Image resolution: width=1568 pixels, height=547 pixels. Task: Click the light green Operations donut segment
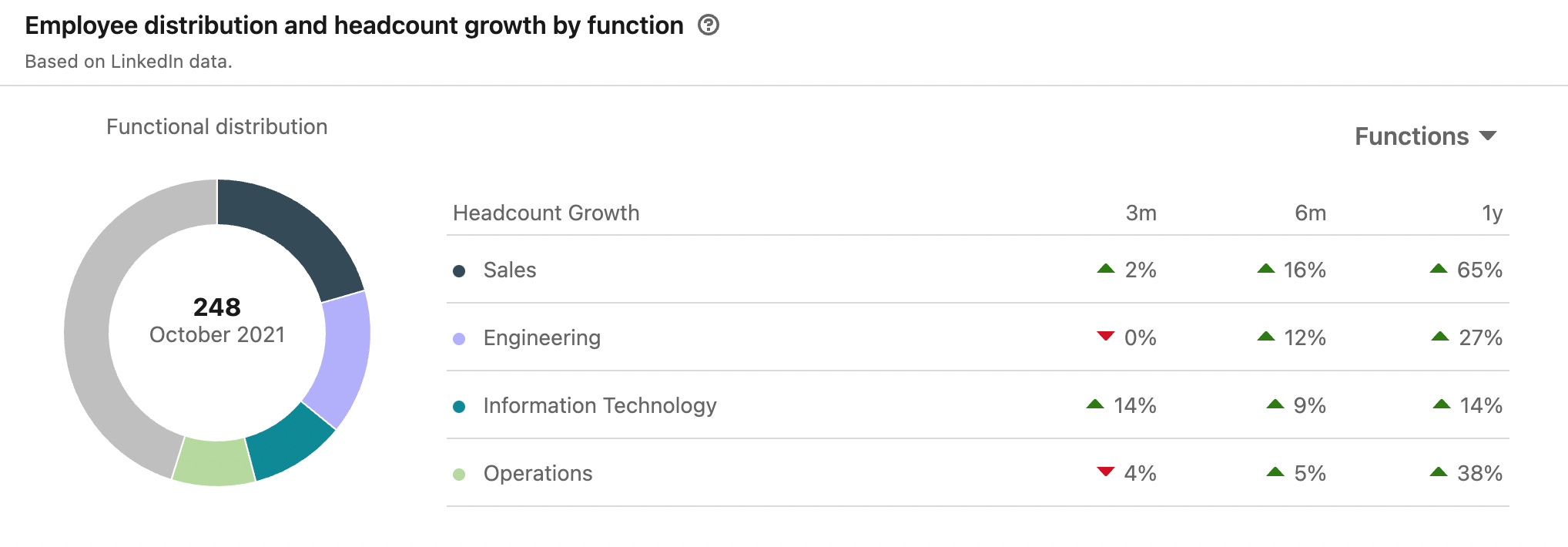point(214,462)
